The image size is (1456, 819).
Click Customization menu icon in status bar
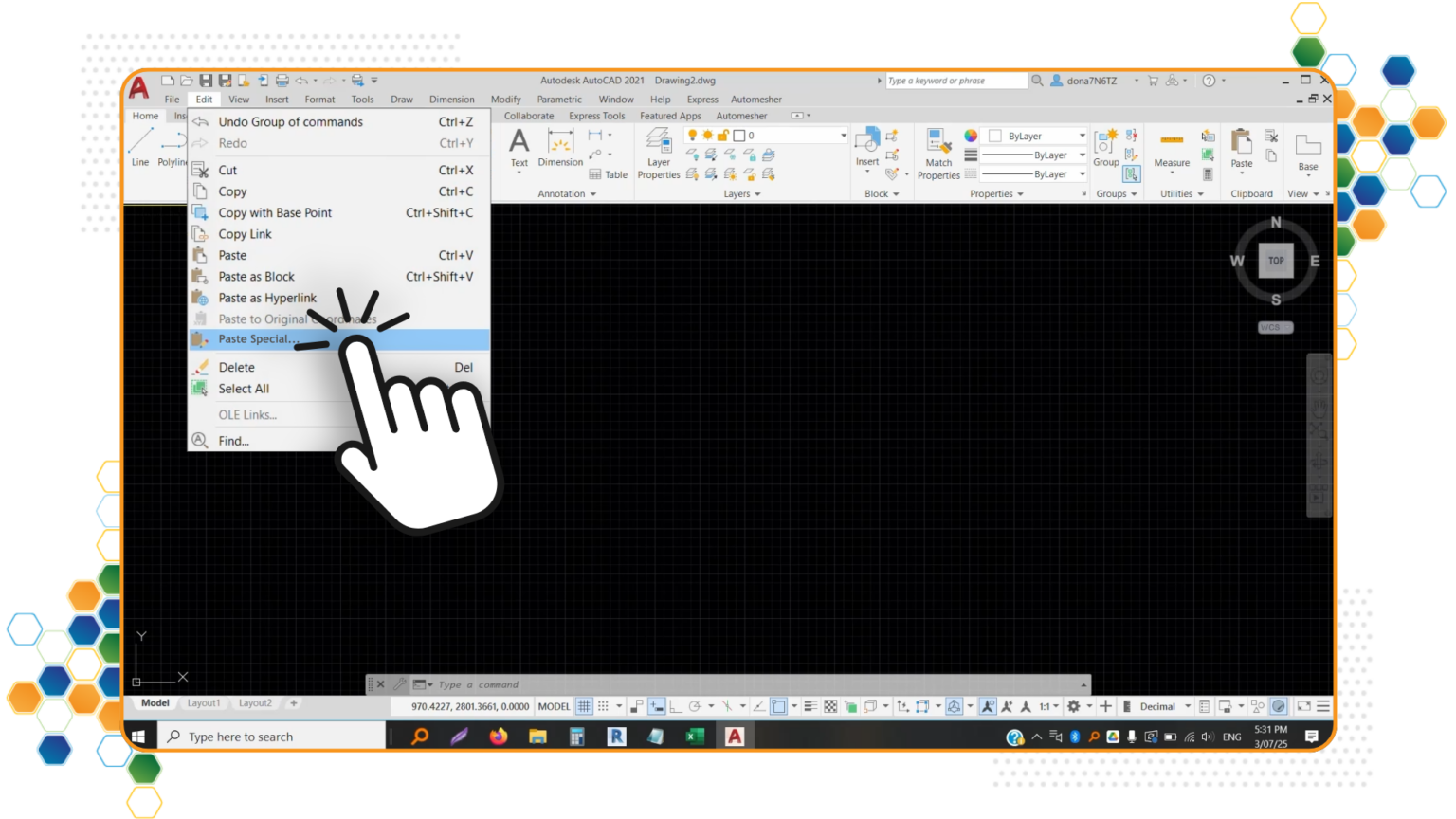(x=1323, y=706)
